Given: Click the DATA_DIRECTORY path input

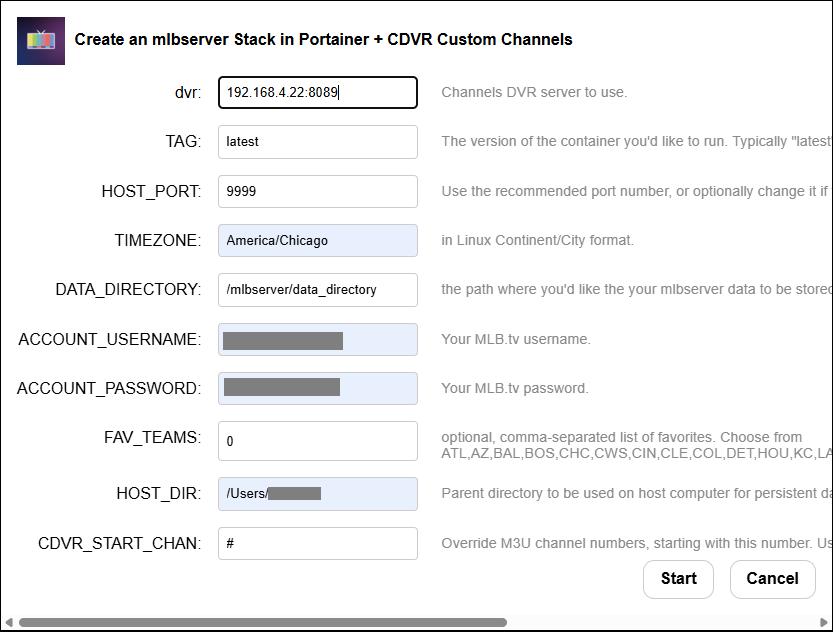Looking at the screenshot, I should 317,289.
